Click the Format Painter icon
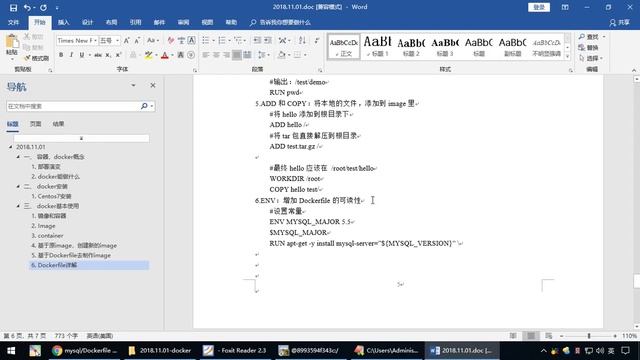This screenshot has height=360, width=640. pos(36,58)
